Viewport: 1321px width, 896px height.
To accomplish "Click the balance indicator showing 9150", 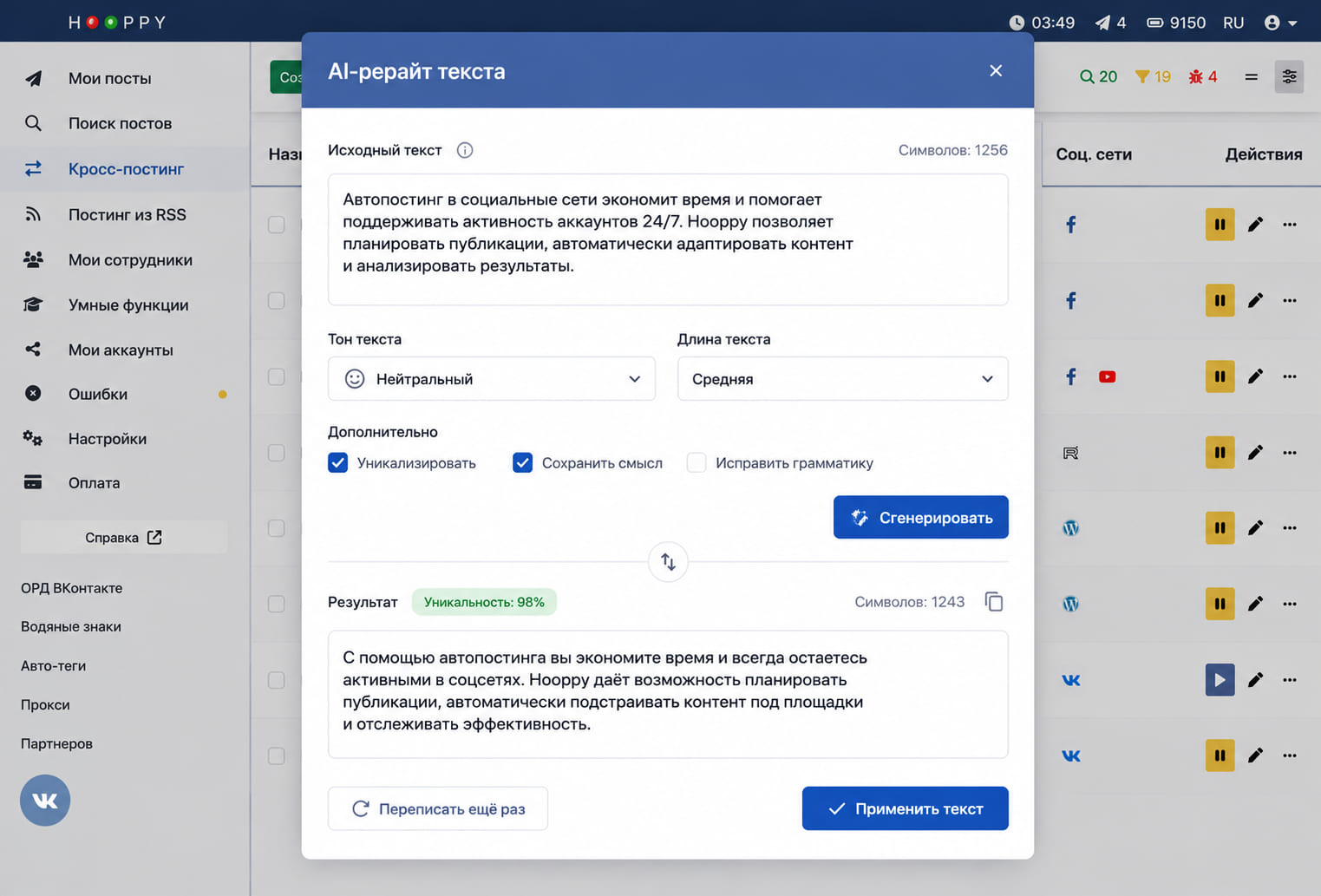I will pos(1176,23).
